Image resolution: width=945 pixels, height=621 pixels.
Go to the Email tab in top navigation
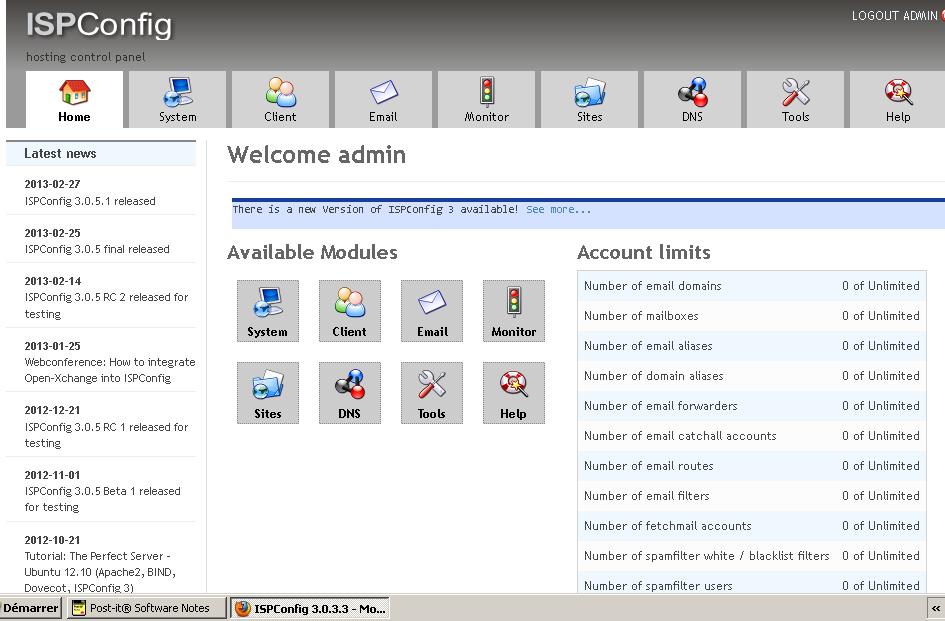tap(383, 99)
